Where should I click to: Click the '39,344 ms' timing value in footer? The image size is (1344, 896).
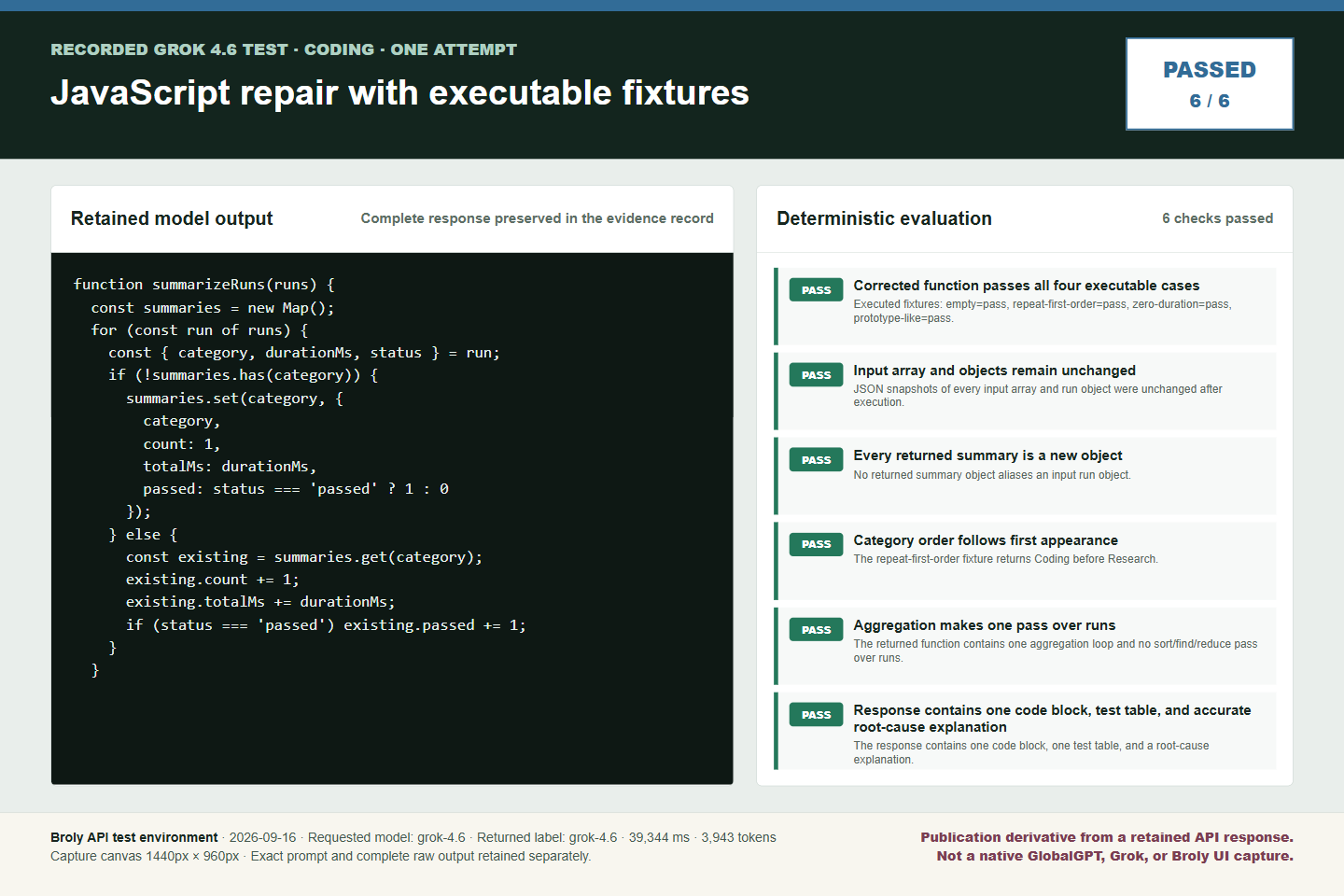coord(659,837)
